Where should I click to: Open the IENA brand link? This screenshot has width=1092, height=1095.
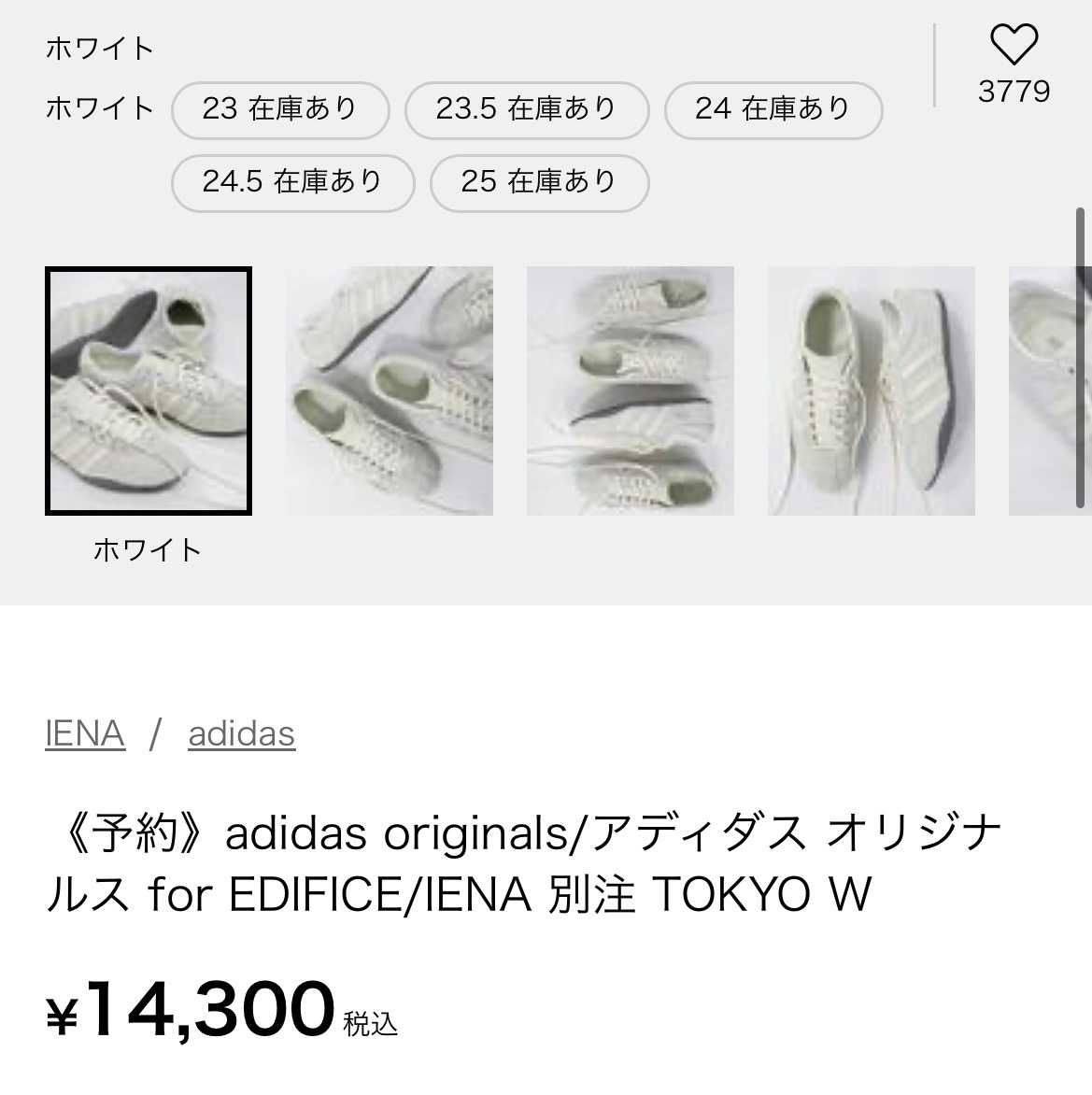click(85, 733)
